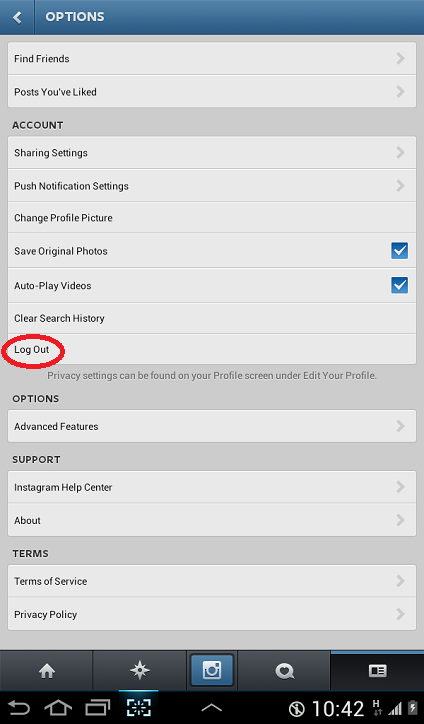424x724 pixels.
Task: Open the activity heart bubble tab
Action: pyautogui.click(x=285, y=671)
